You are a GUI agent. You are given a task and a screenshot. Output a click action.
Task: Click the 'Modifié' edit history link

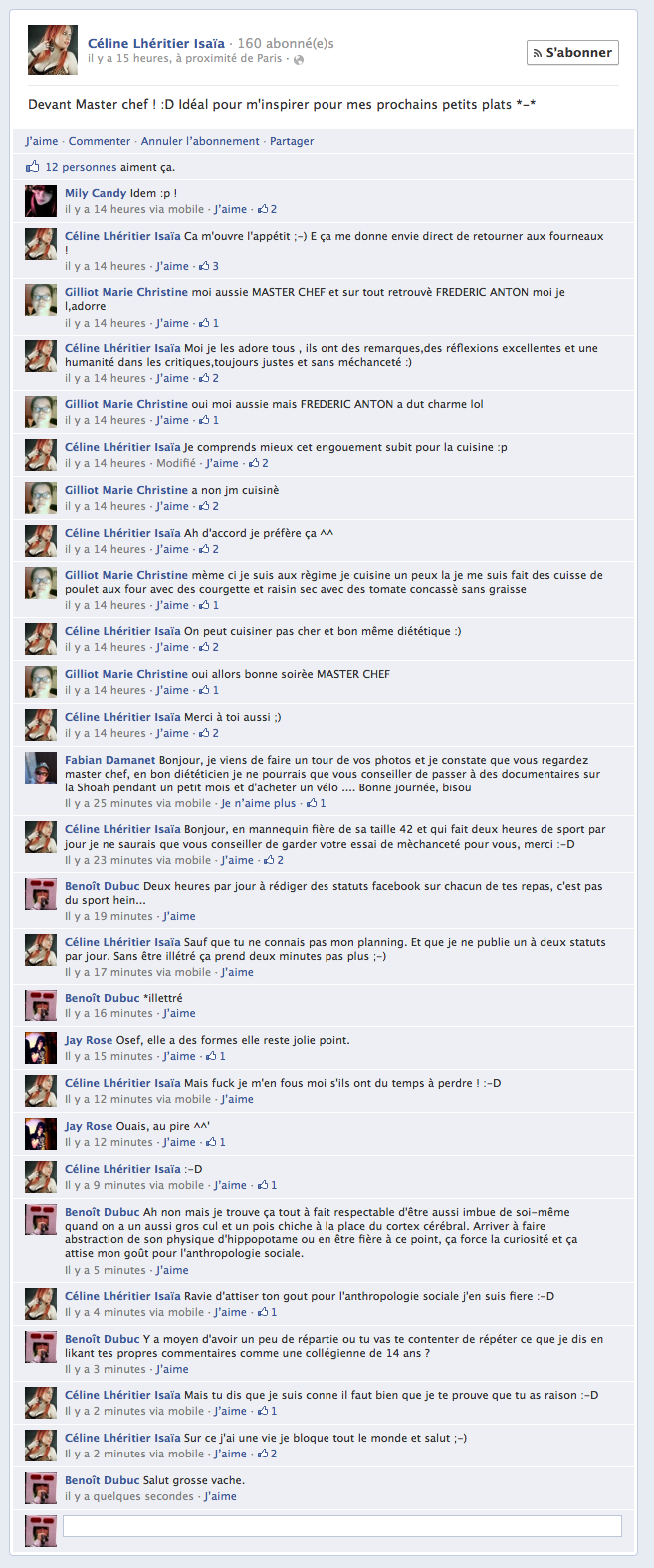[176, 463]
